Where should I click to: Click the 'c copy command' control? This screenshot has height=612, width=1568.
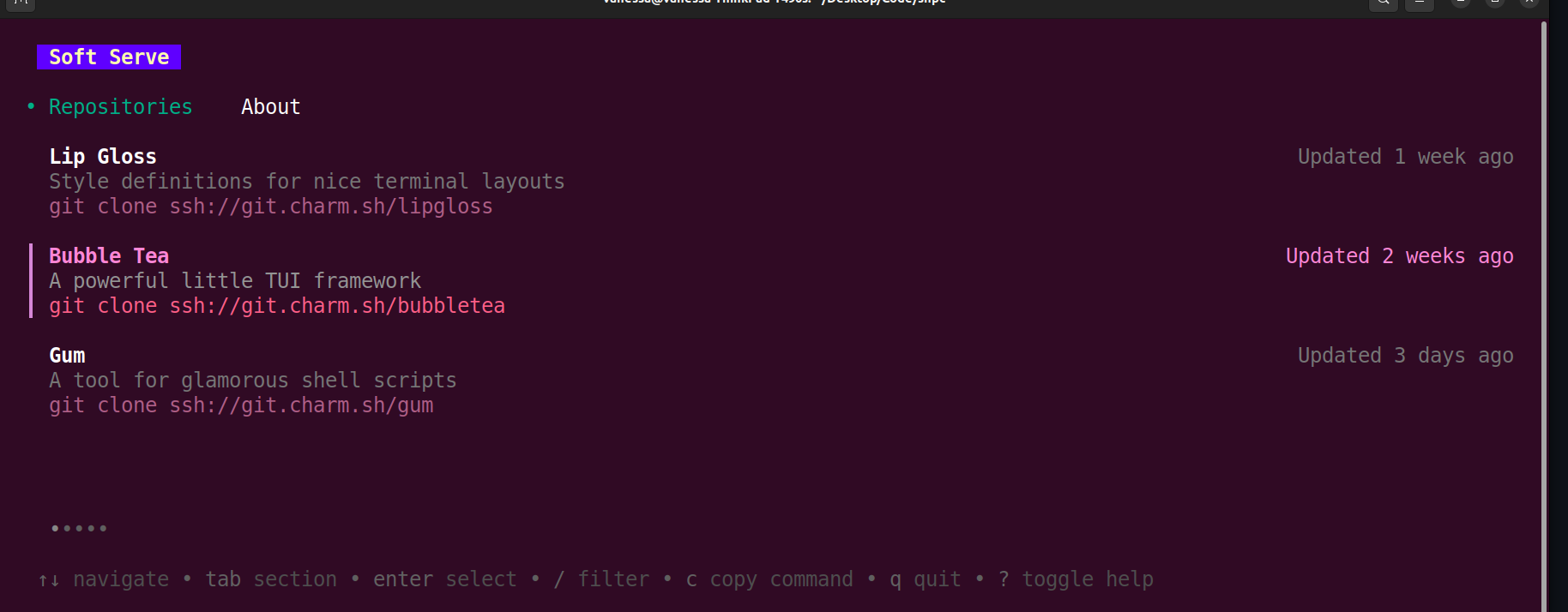[771, 579]
